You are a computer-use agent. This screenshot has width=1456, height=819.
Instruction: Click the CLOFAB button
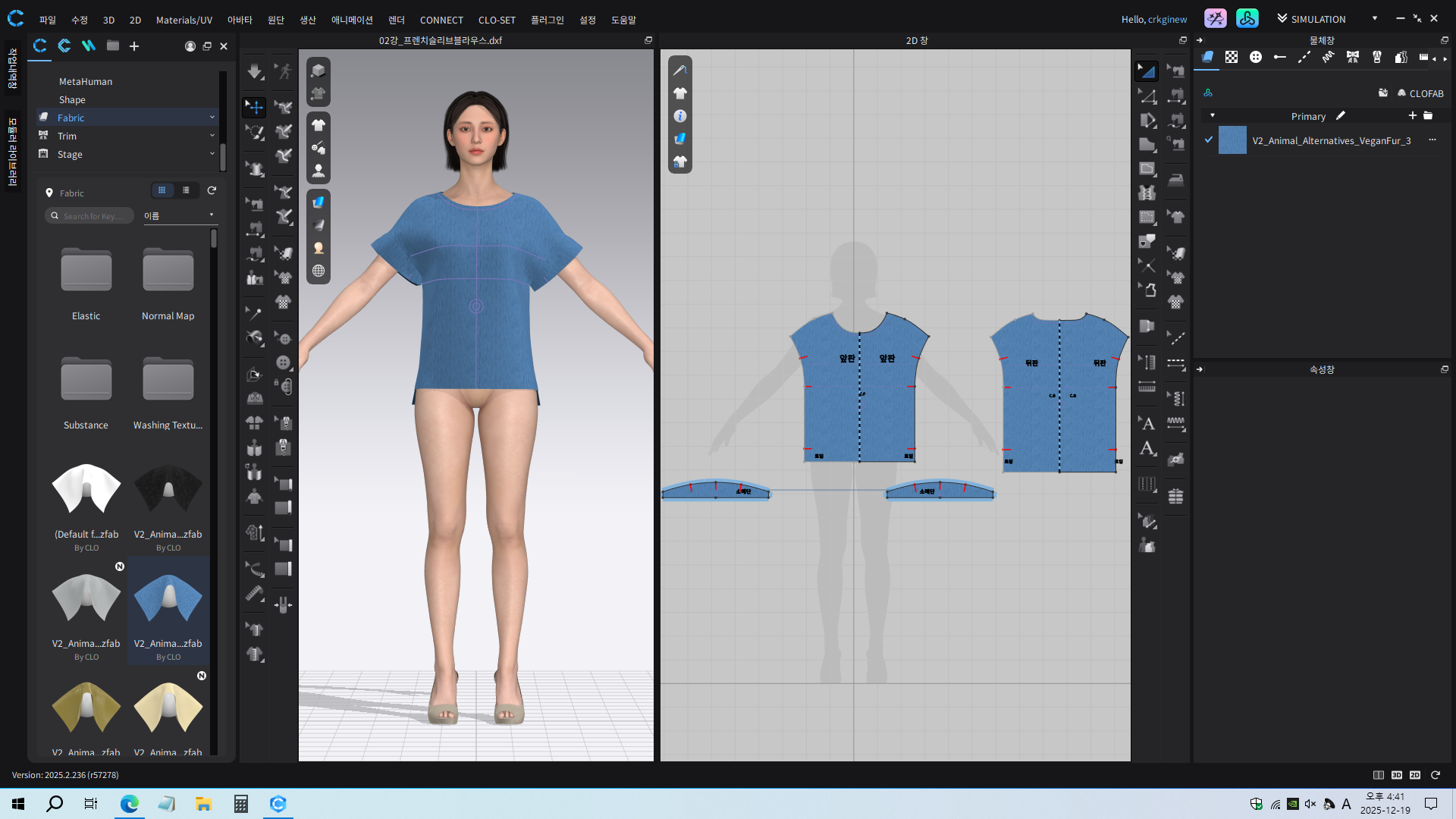pos(1420,93)
